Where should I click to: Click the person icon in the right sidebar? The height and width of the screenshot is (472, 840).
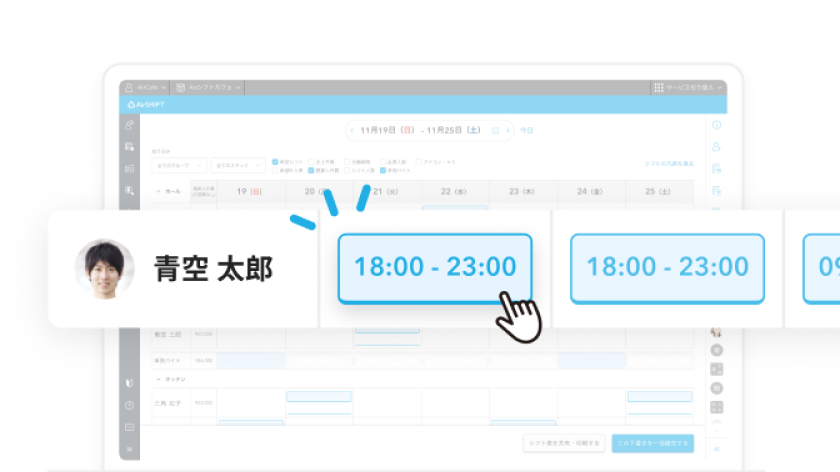[716, 146]
